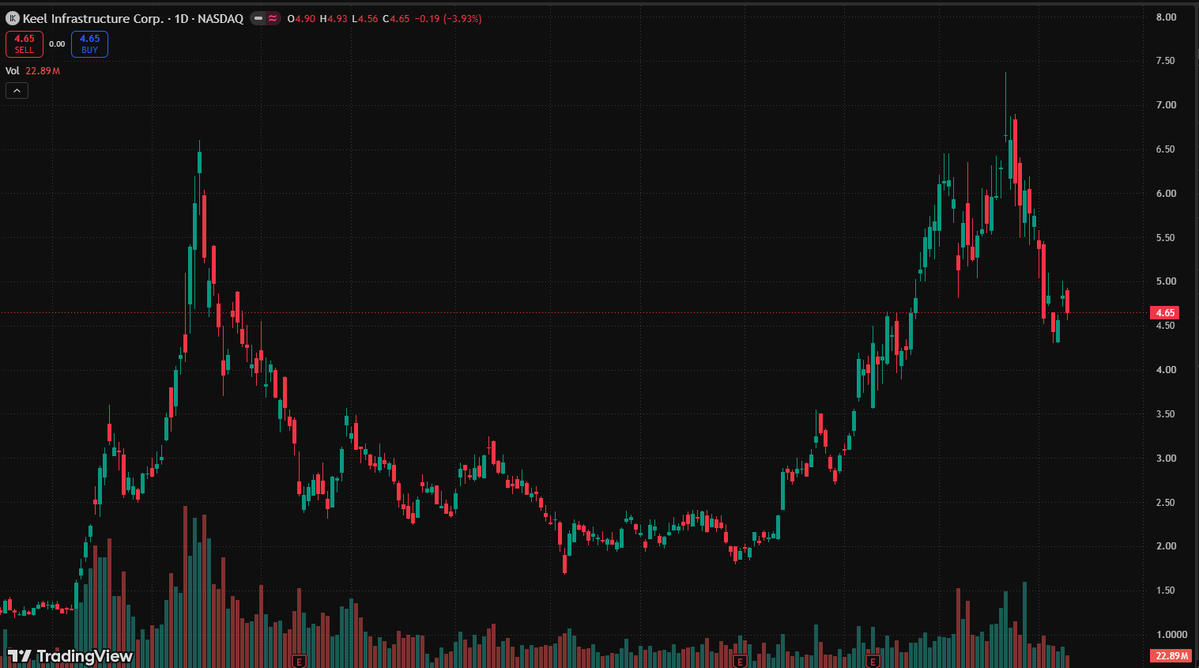This screenshot has height=668, width=1199.
Task: Click the 2.50 price axis label
Action: tap(1166, 502)
